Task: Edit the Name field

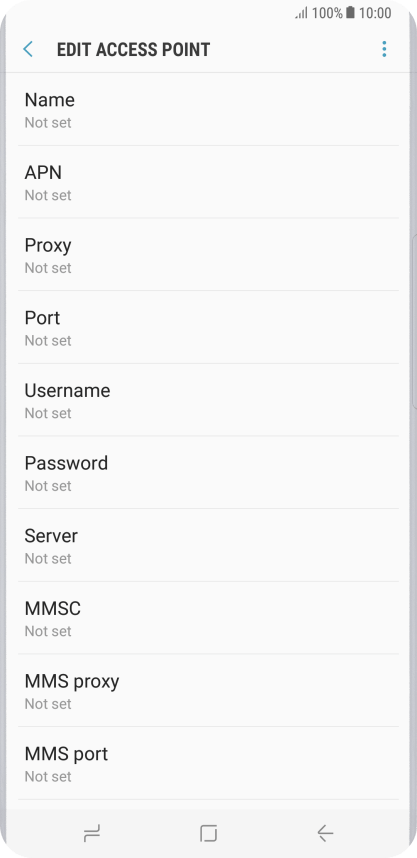Action: click(208, 109)
